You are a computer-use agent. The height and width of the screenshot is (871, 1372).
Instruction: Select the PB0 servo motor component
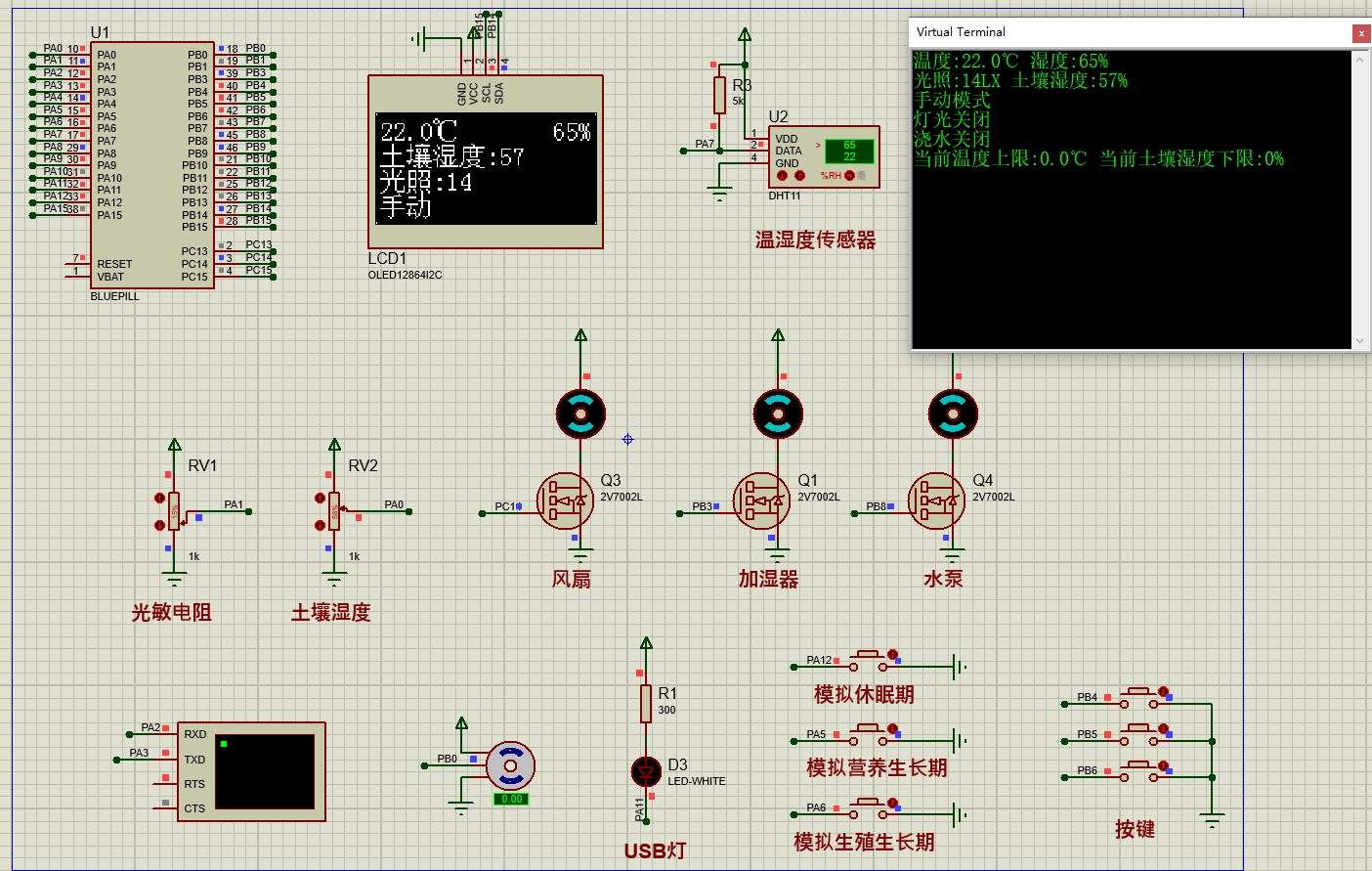pyautogui.click(x=510, y=765)
